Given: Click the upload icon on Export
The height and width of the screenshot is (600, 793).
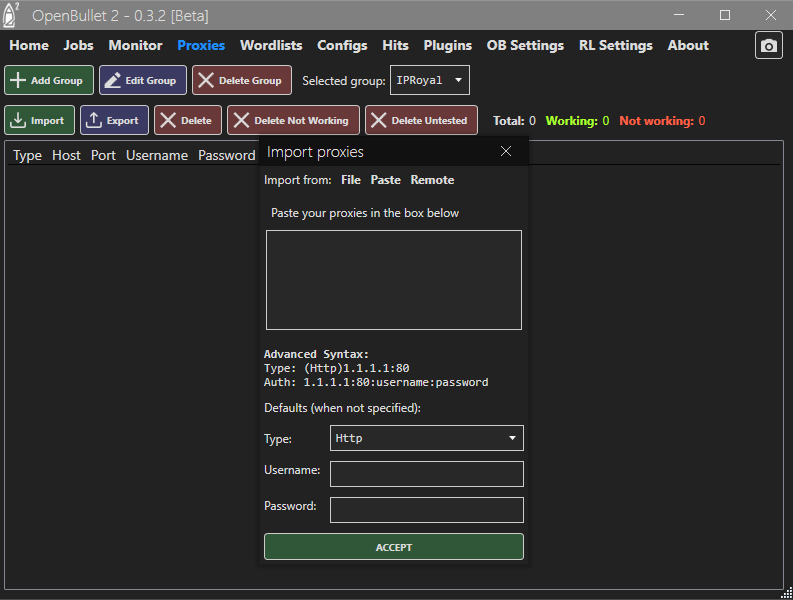Looking at the screenshot, I should (x=94, y=121).
